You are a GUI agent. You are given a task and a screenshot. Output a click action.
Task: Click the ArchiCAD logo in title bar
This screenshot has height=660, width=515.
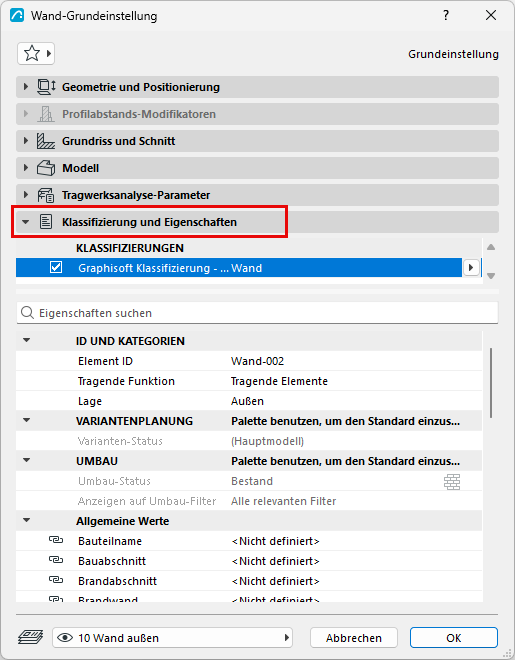(17, 16)
